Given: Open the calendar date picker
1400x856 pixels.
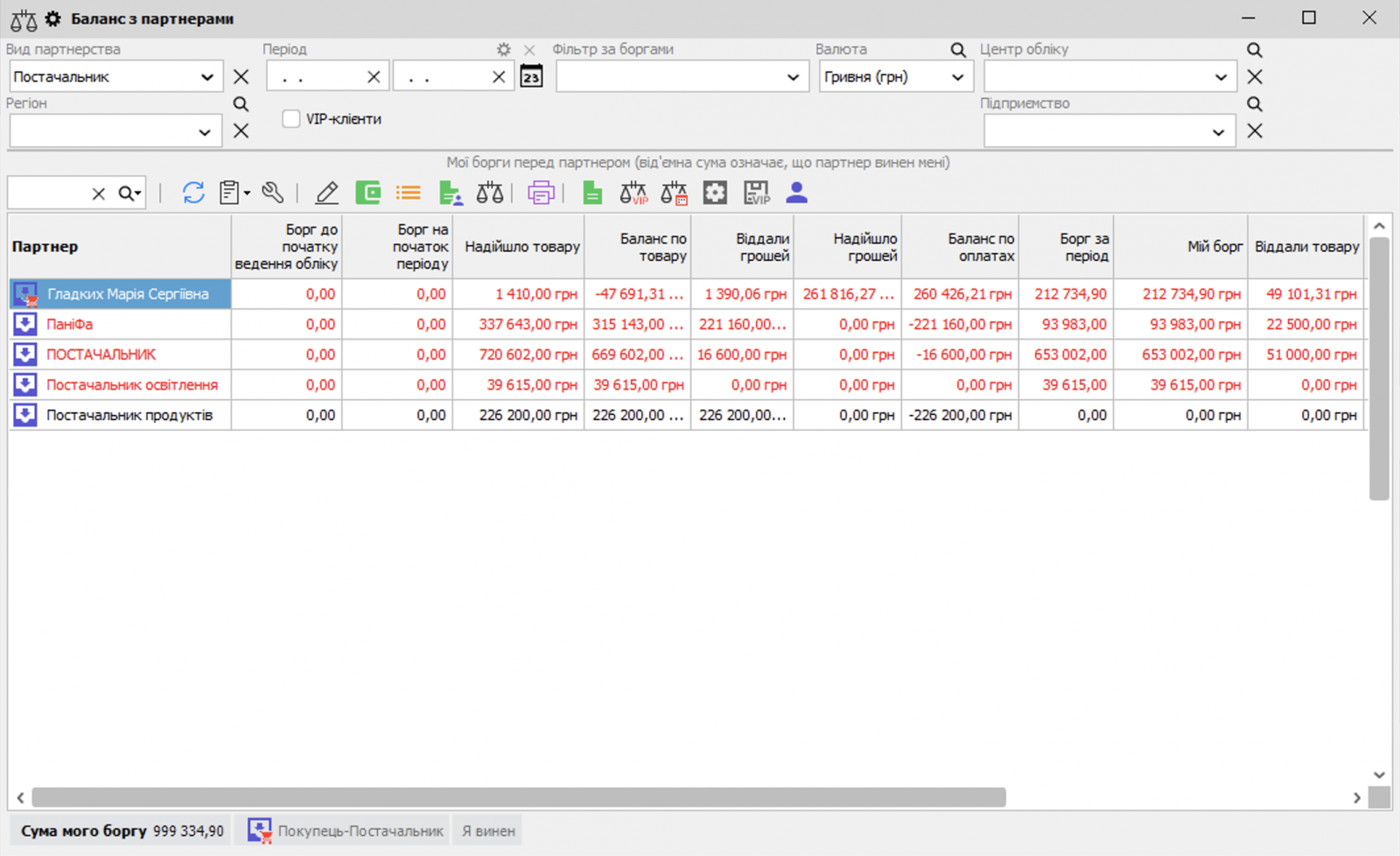Looking at the screenshot, I should (x=531, y=76).
